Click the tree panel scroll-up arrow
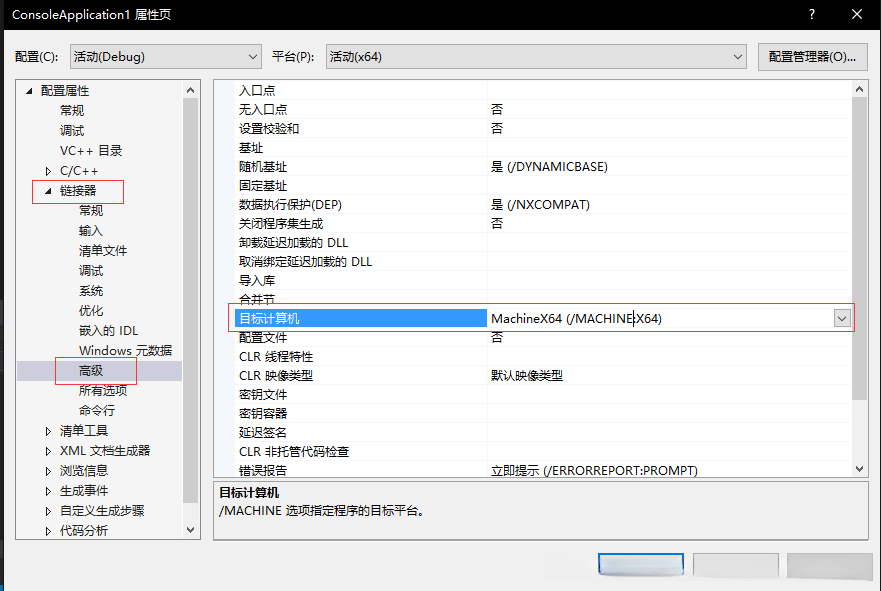The image size is (881, 591). (x=190, y=90)
